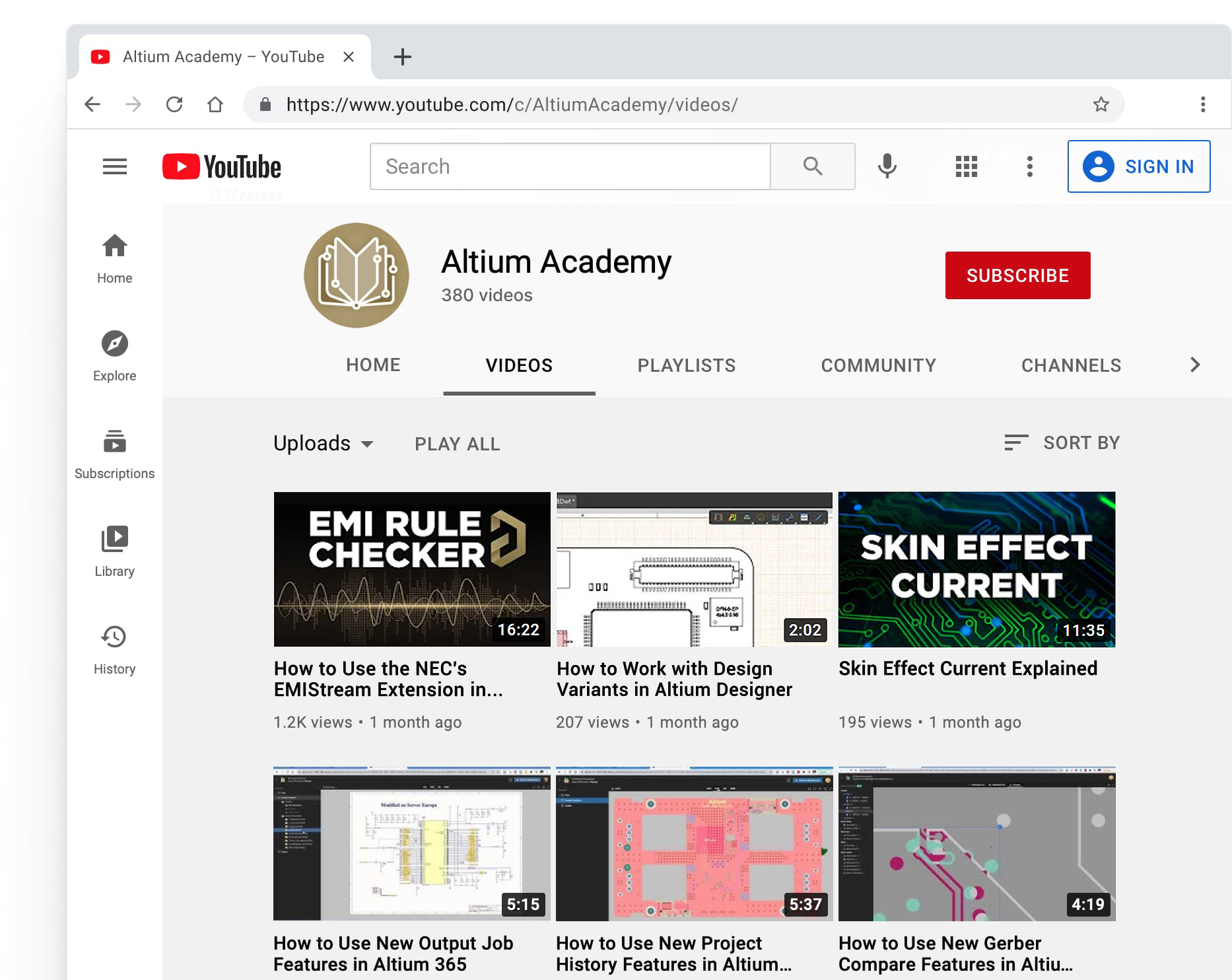Click the browser back arrow

(x=92, y=104)
